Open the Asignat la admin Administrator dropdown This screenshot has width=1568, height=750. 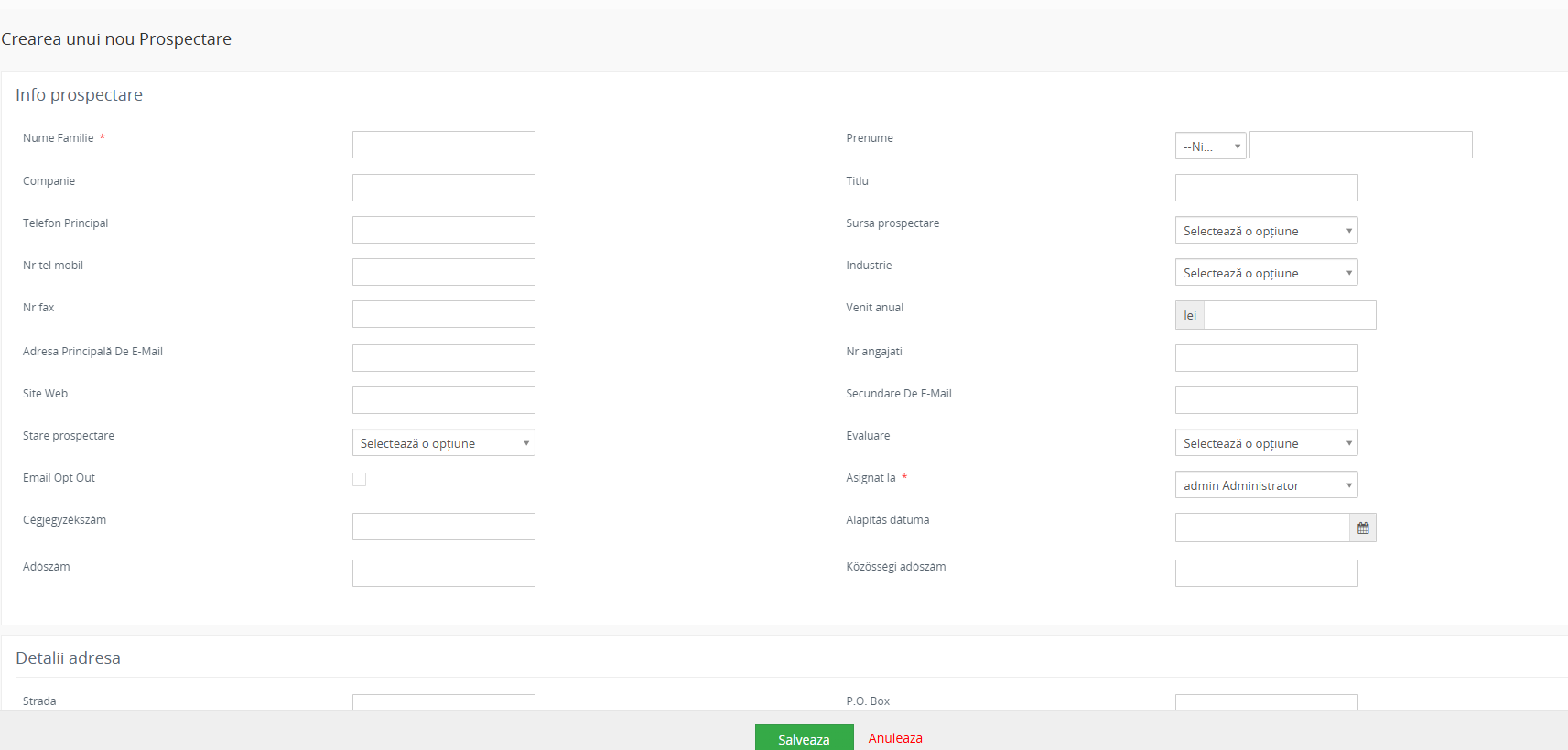tap(1266, 484)
